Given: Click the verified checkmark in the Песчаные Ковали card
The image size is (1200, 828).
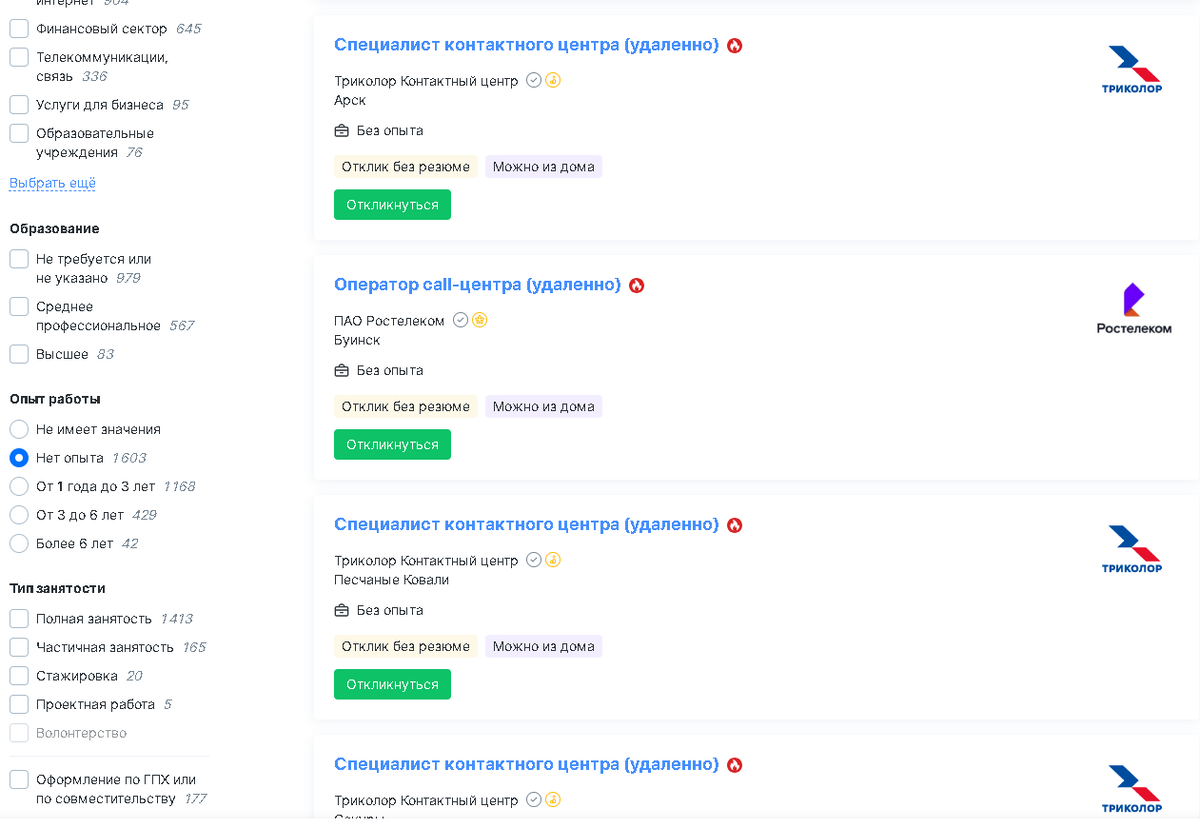Looking at the screenshot, I should point(534,561).
